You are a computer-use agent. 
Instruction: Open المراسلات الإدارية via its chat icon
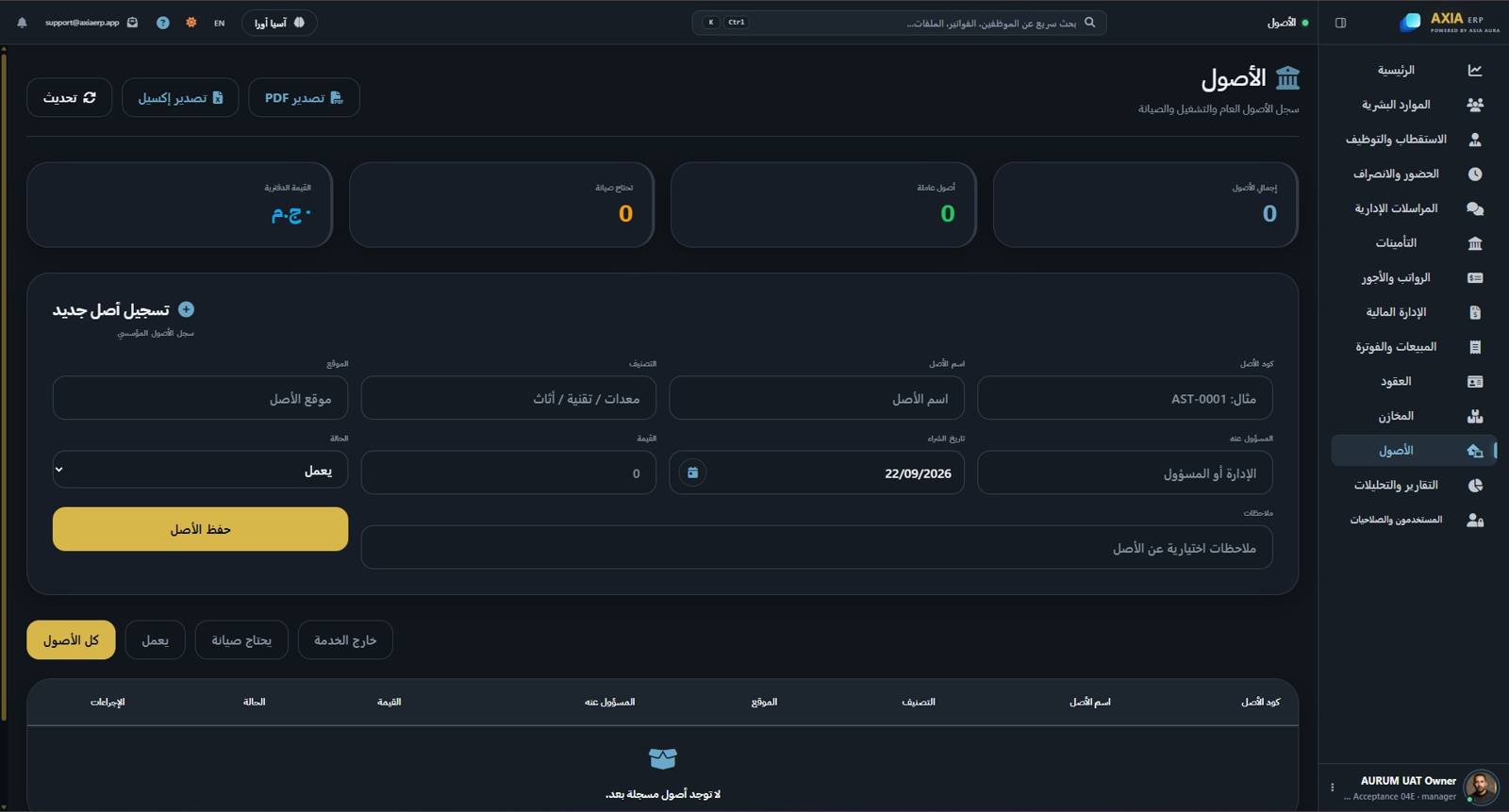pos(1475,208)
